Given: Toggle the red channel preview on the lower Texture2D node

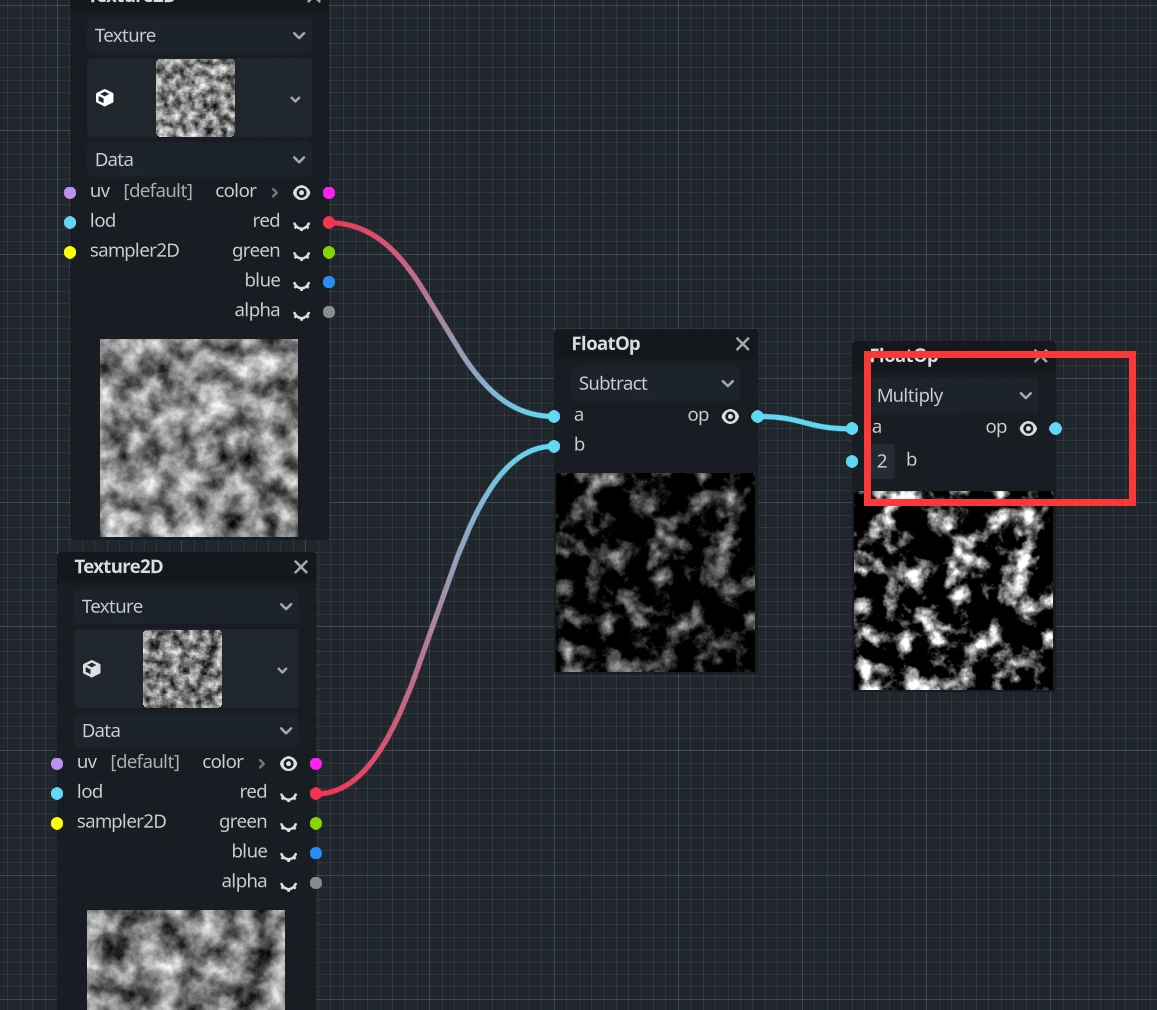Looking at the screenshot, I should [289, 796].
